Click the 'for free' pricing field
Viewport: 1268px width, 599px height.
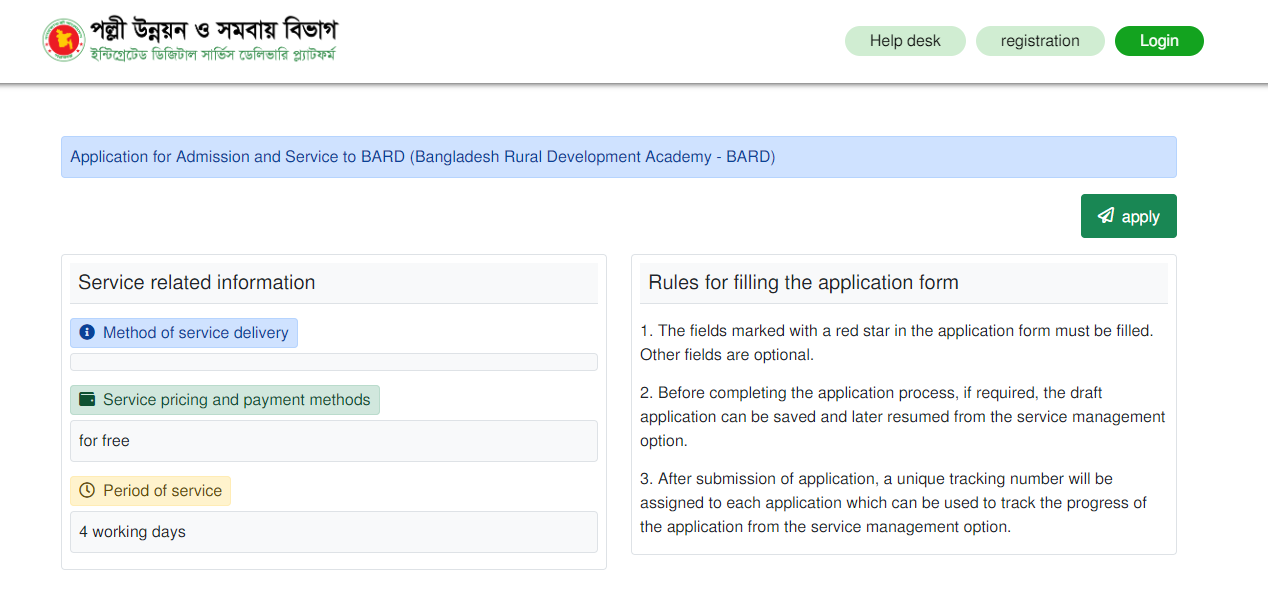click(333, 440)
